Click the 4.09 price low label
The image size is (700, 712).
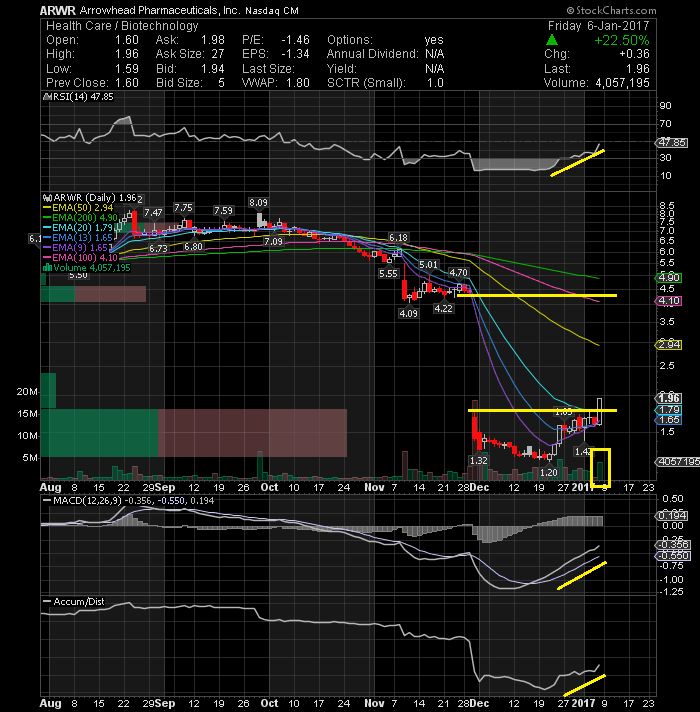tap(408, 313)
